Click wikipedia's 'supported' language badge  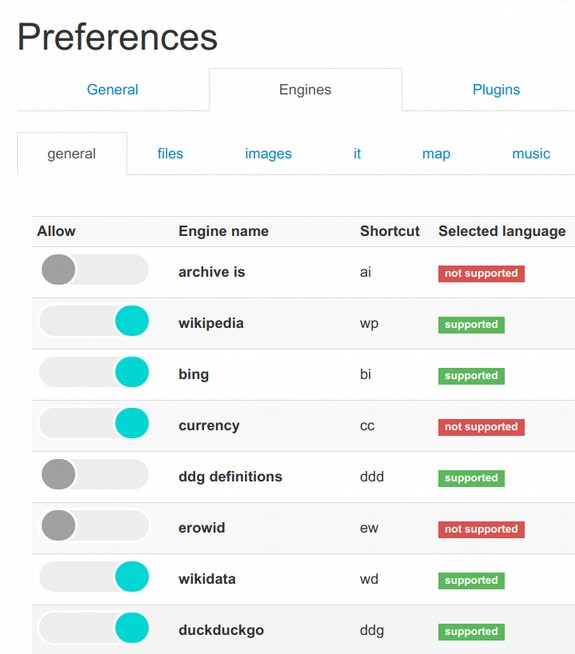pos(471,325)
